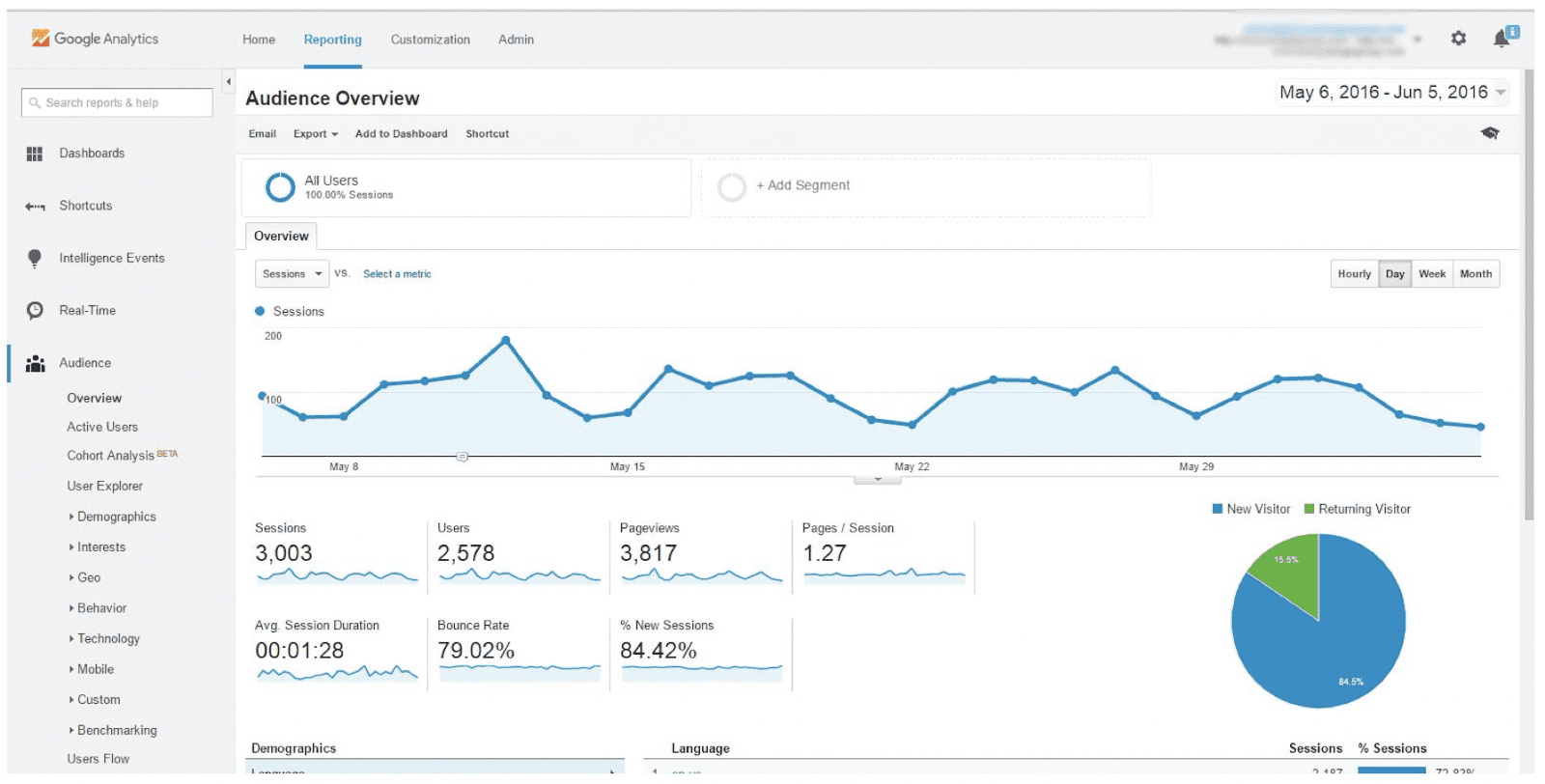Click the graduation cap education icon
Viewport: 1545px width, 784px height.
[1490, 133]
